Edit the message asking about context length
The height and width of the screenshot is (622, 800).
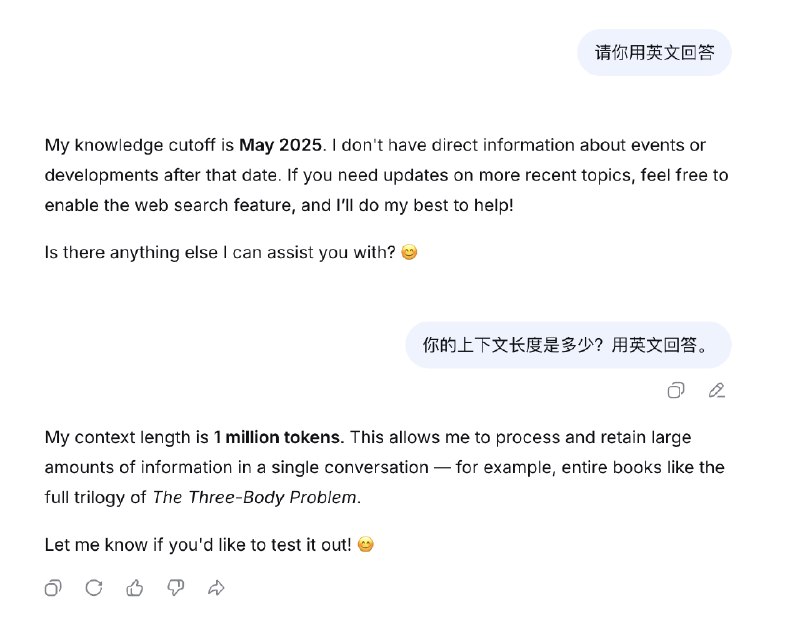pyautogui.click(x=716, y=390)
